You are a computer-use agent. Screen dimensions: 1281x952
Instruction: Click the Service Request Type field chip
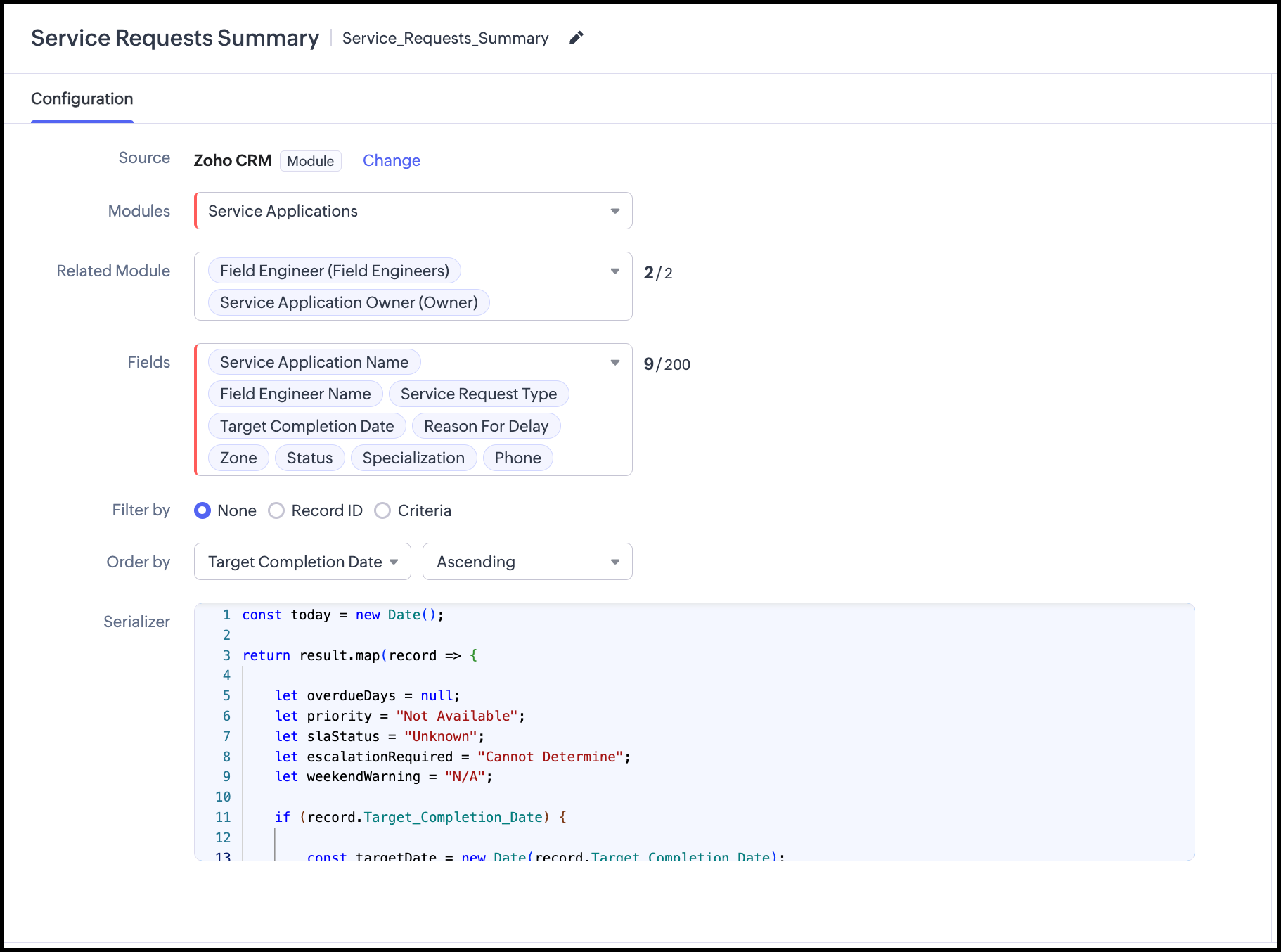coord(479,394)
